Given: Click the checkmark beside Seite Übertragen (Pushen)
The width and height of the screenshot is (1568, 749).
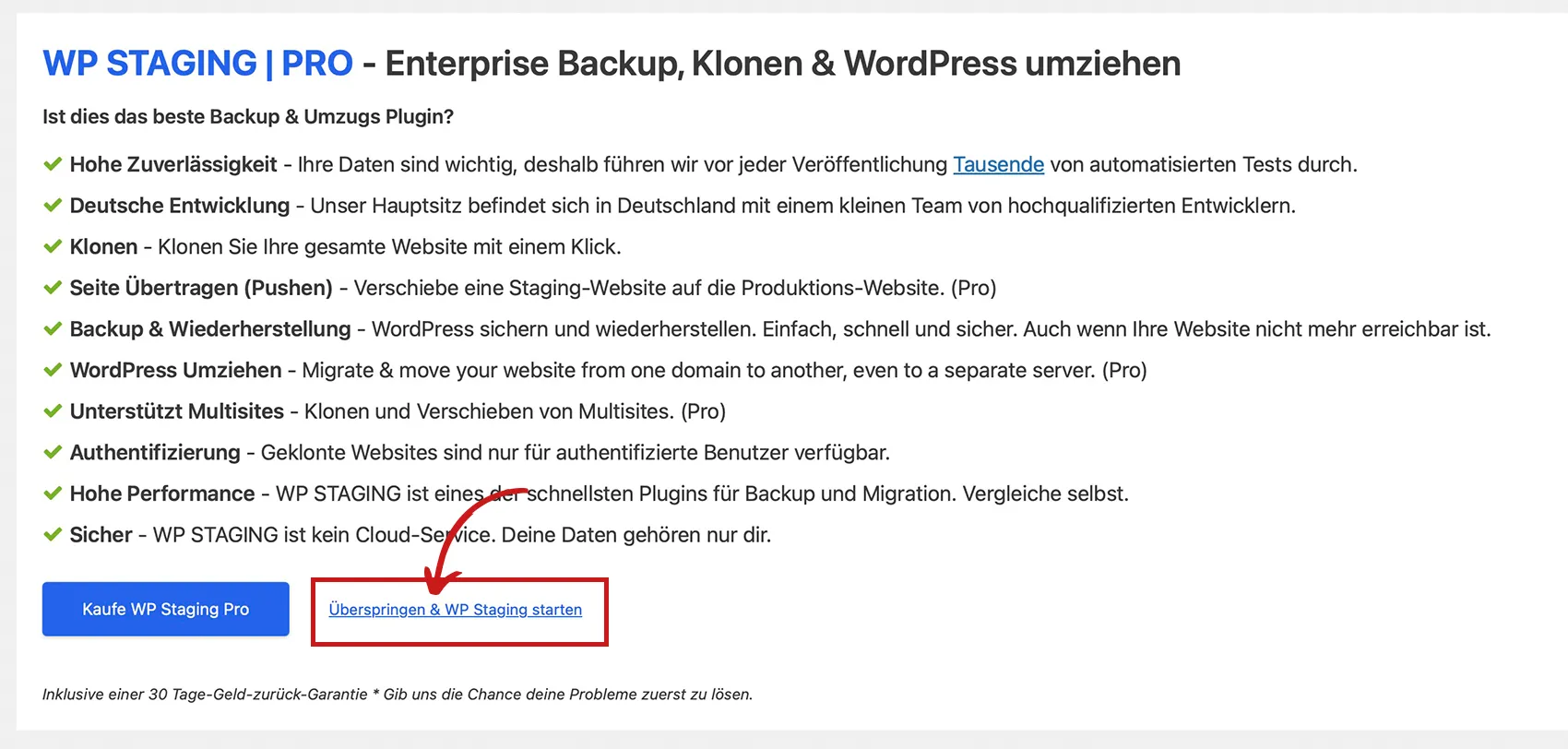Looking at the screenshot, I should 53,288.
